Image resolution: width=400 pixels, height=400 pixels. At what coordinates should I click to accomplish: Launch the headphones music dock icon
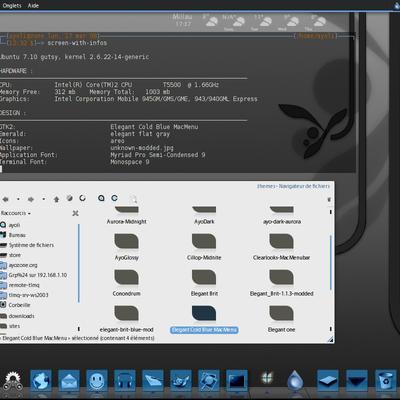click(x=125, y=381)
